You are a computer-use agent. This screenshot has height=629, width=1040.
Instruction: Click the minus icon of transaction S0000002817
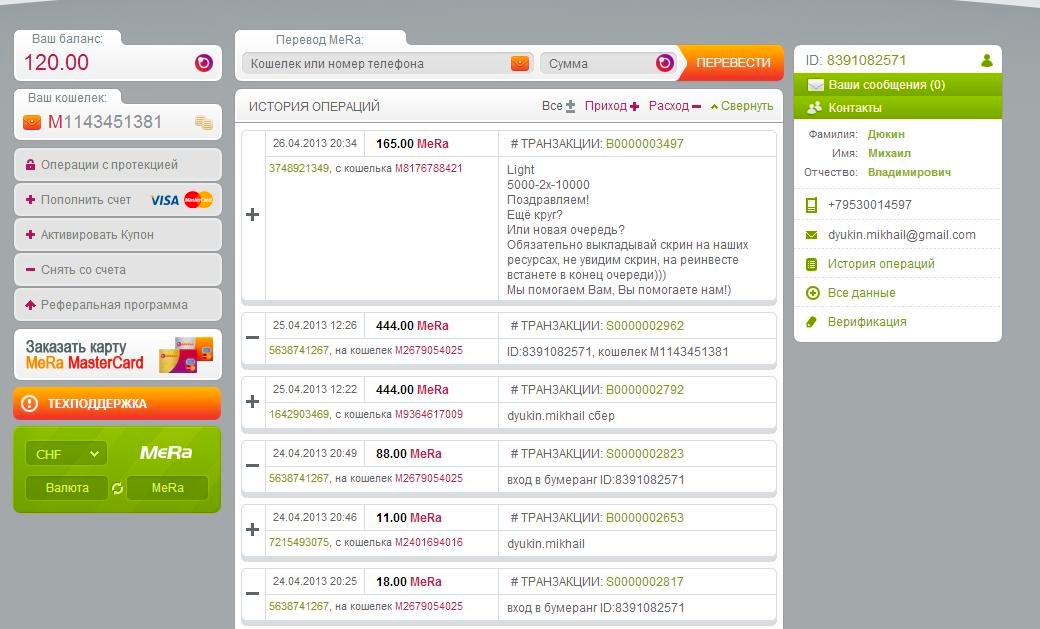pos(253,594)
